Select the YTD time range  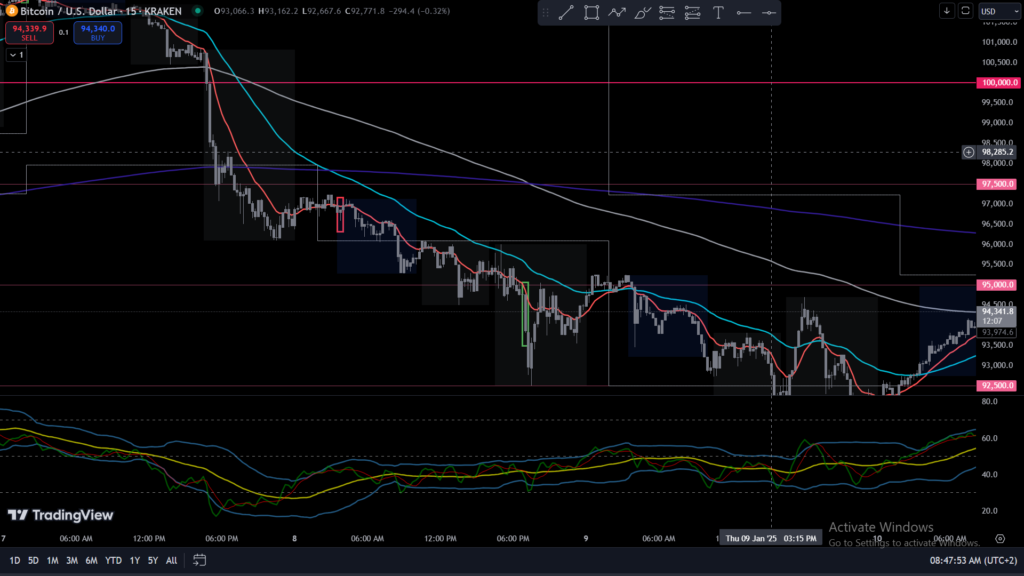[113, 560]
